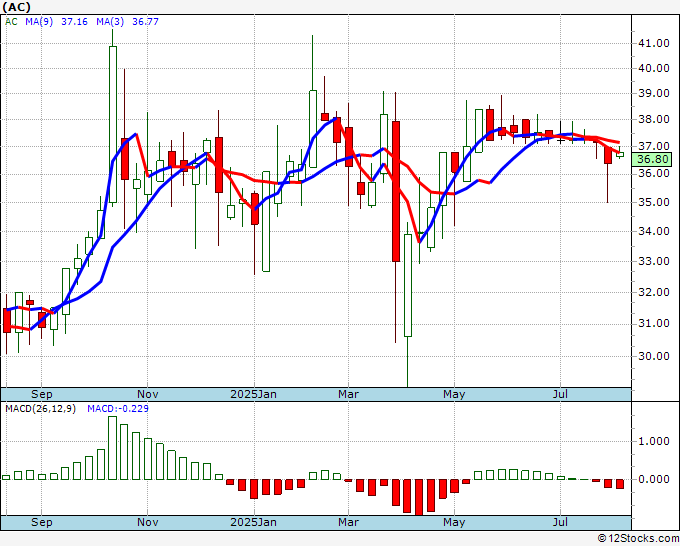Click Nov on the price chart time axis
680x546 pixels.
(147, 394)
